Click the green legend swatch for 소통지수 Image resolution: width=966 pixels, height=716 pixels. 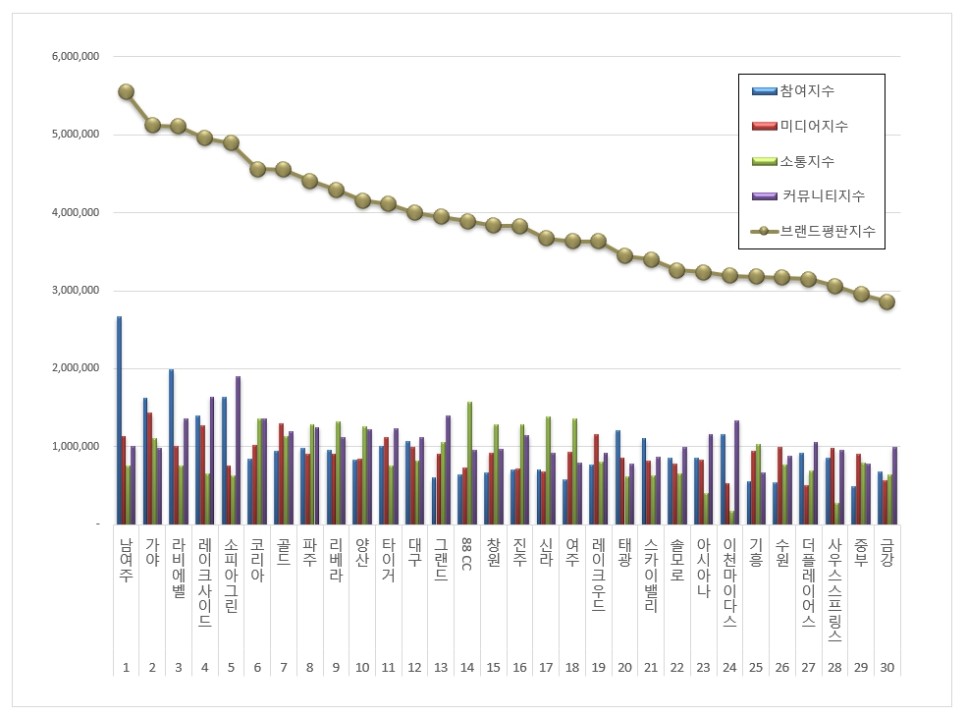tap(765, 161)
